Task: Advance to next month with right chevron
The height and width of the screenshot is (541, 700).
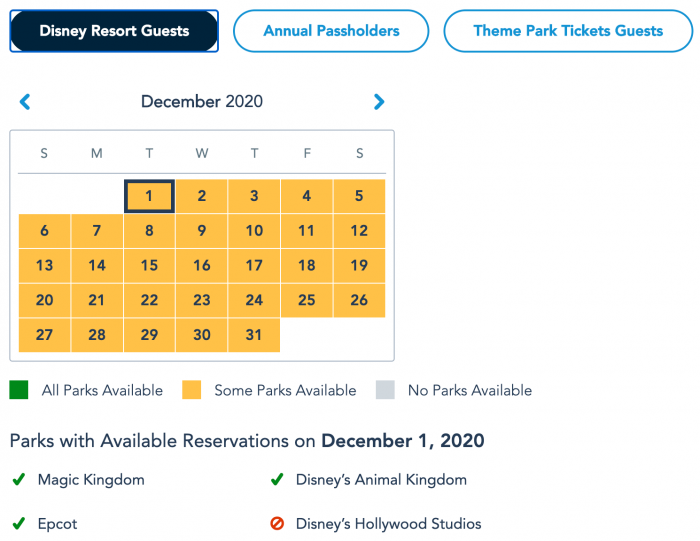Action: (379, 102)
